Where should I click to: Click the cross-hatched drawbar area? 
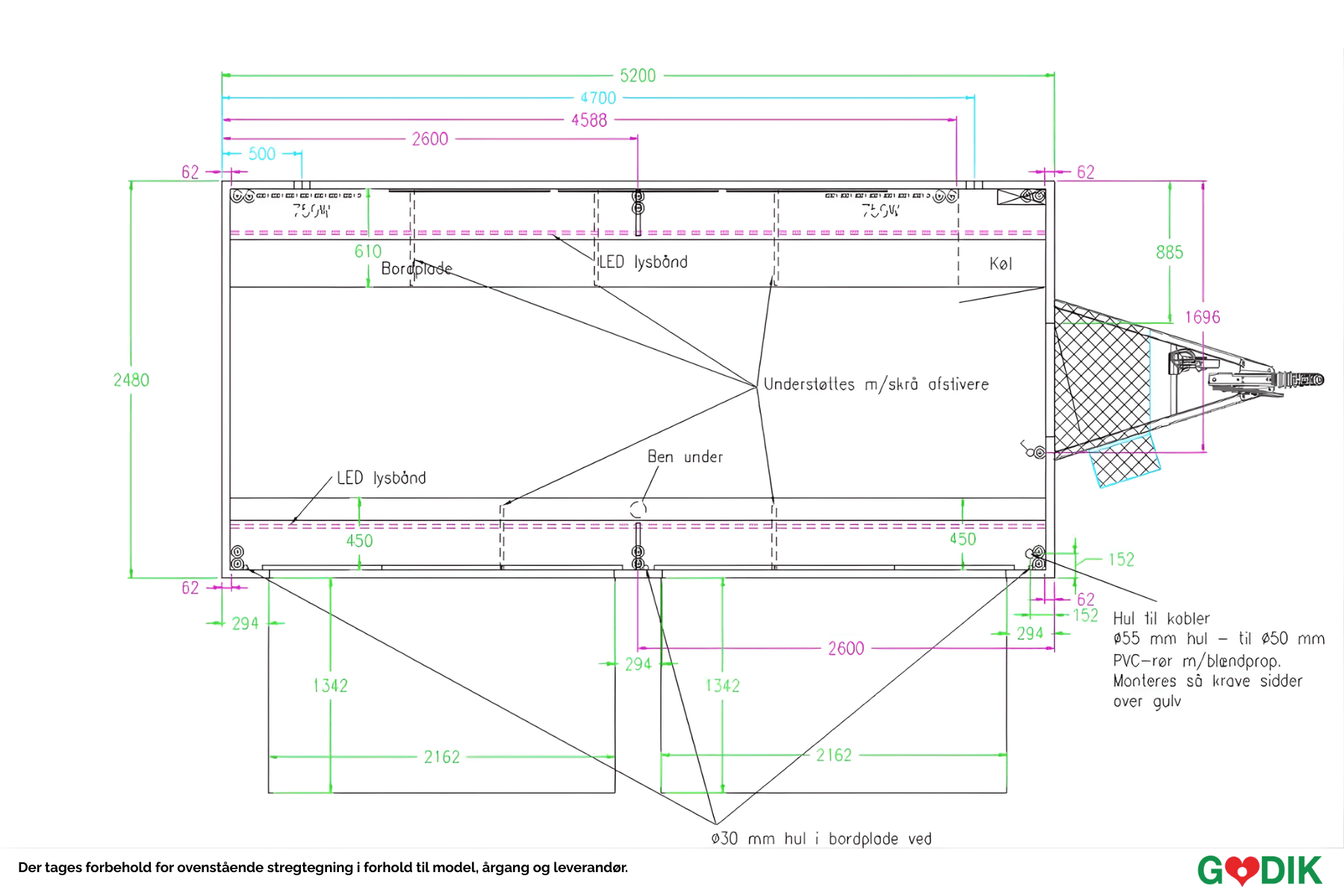click(x=1101, y=381)
